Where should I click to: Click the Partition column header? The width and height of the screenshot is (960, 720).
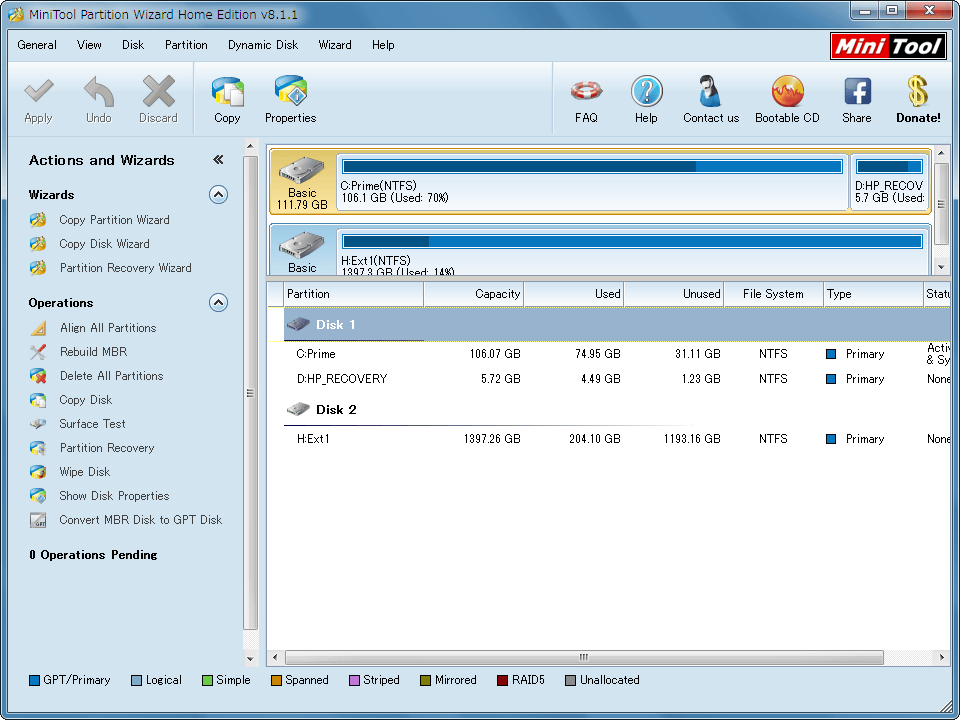tap(354, 294)
